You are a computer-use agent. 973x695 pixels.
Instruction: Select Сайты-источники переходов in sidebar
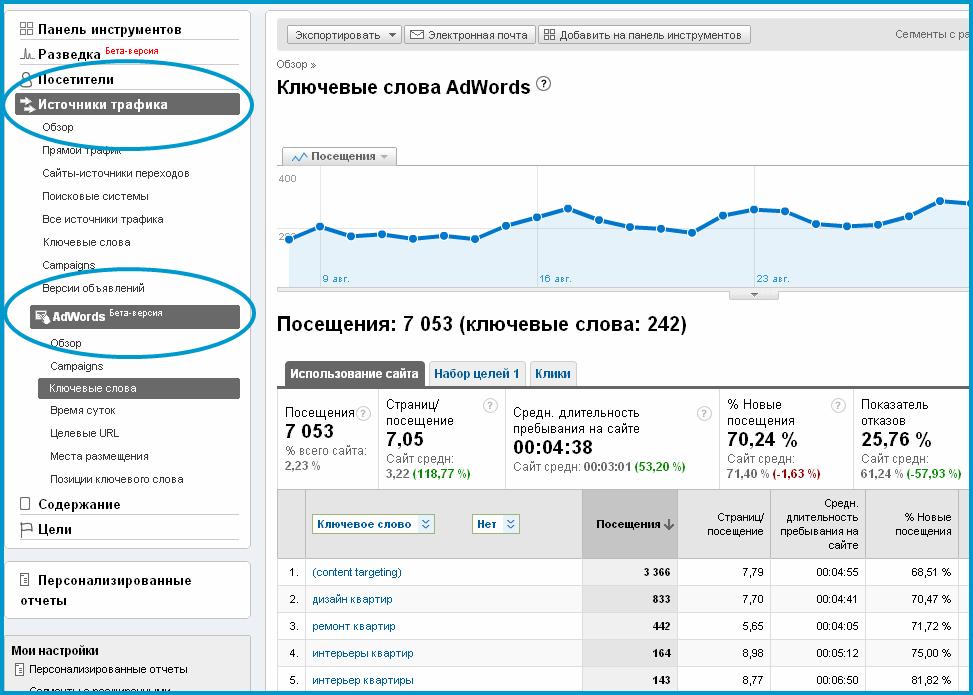tap(115, 173)
